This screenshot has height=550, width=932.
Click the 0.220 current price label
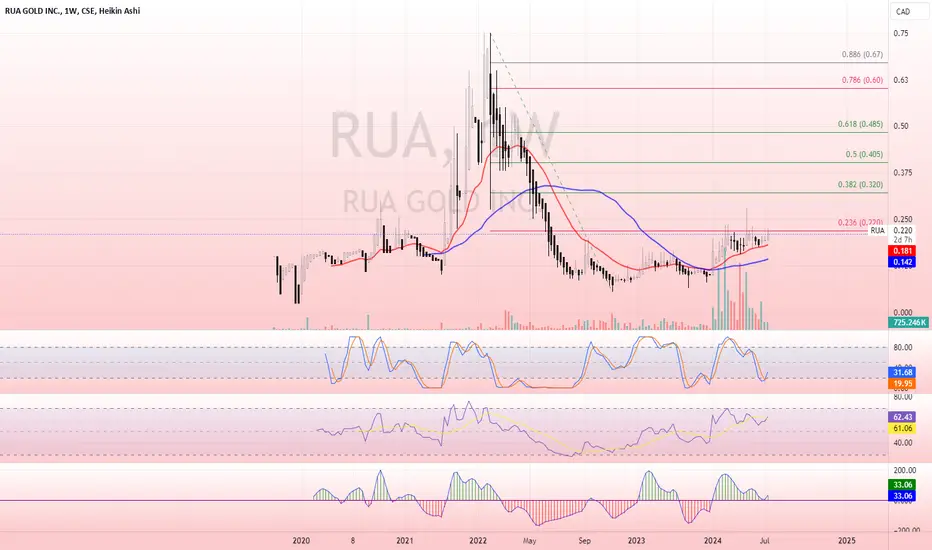(x=902, y=231)
